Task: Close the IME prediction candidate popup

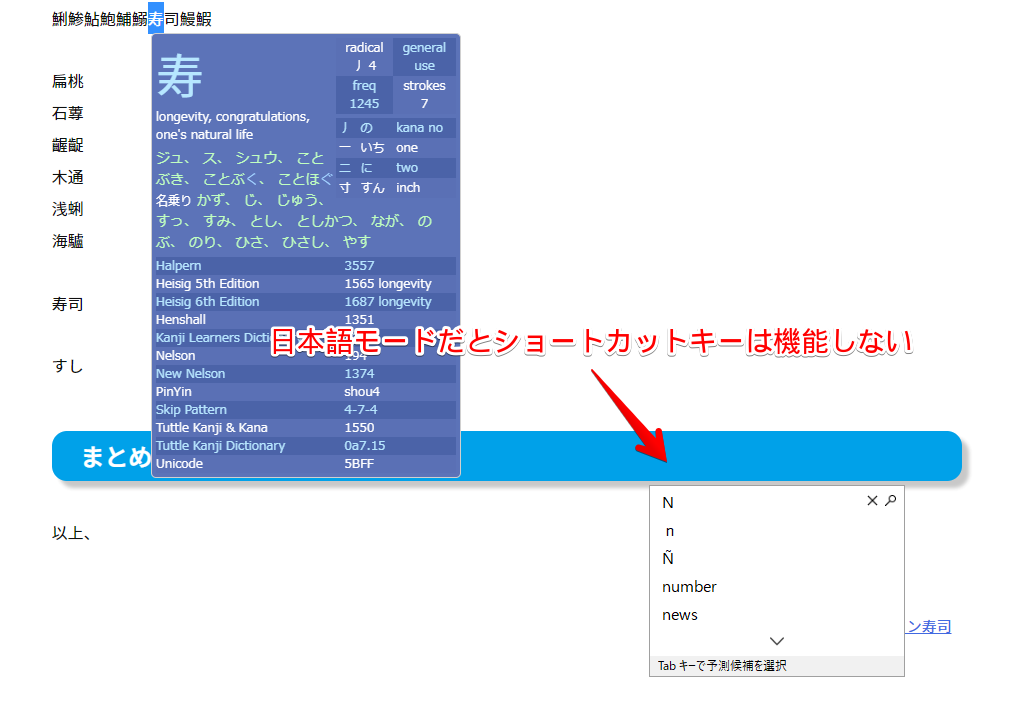Action: [x=872, y=501]
